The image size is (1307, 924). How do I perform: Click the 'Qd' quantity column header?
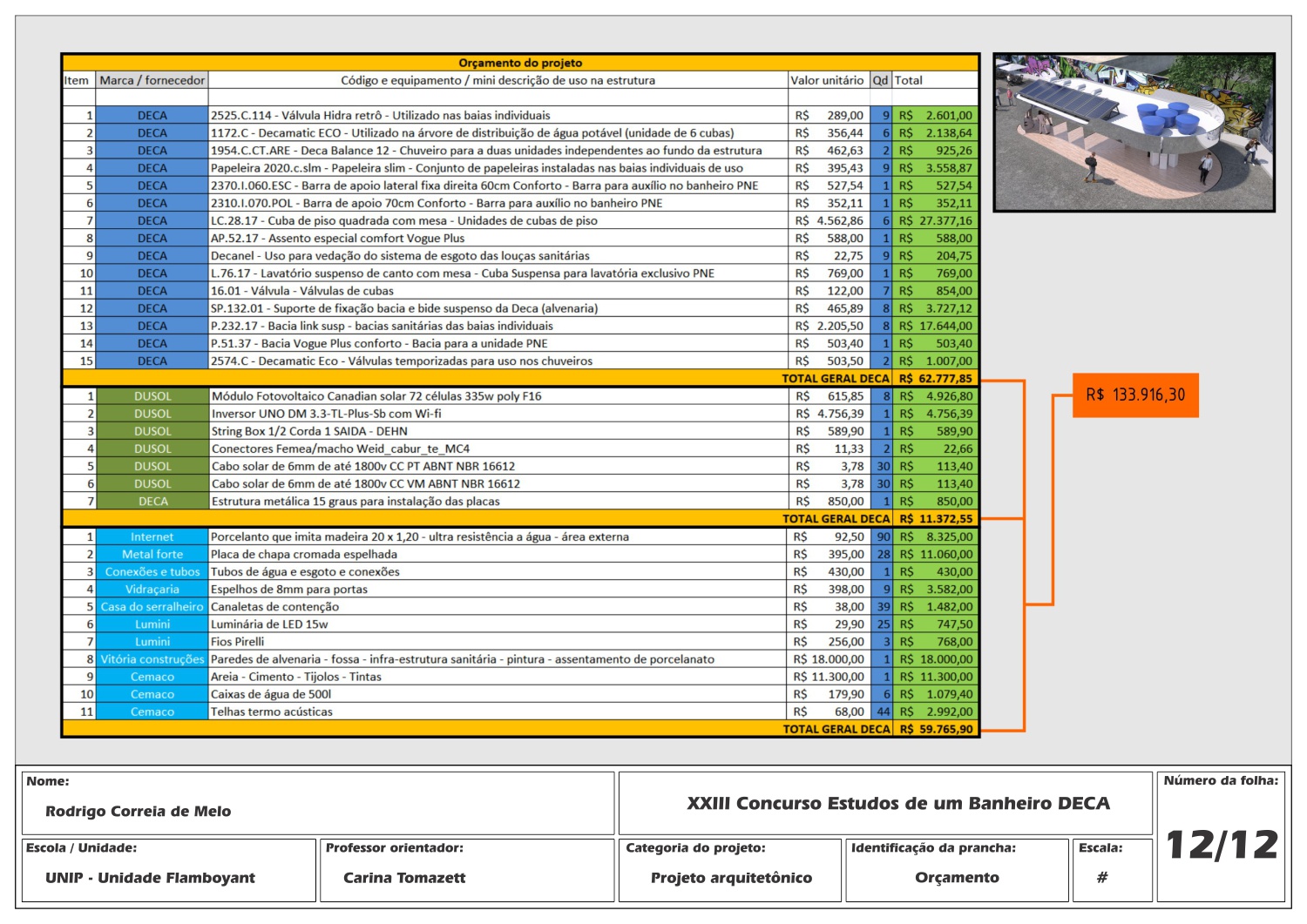coord(881,80)
